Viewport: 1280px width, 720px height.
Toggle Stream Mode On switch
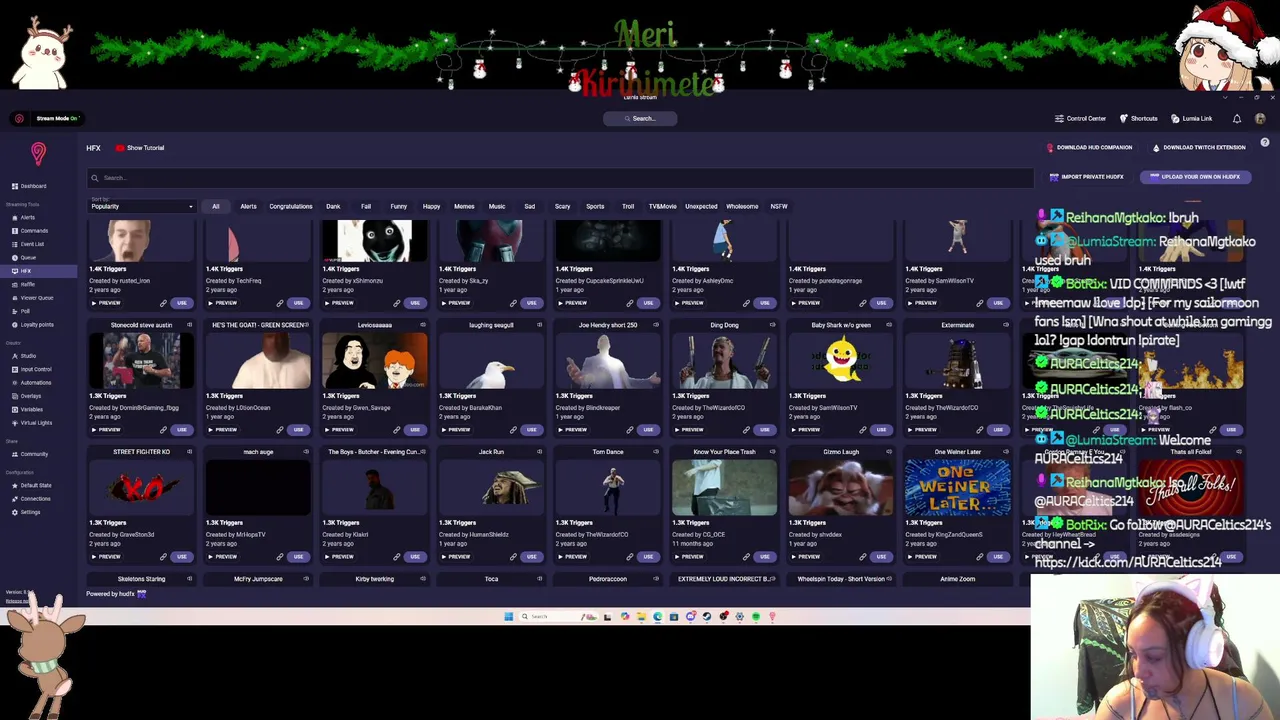click(46, 118)
